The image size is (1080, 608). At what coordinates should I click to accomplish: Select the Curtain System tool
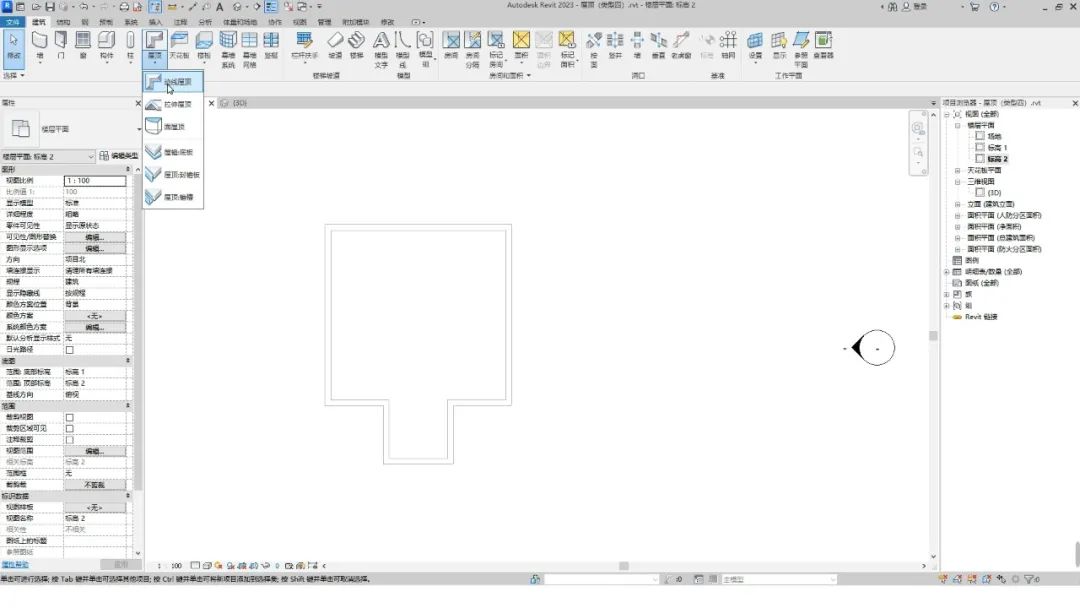tap(228, 48)
